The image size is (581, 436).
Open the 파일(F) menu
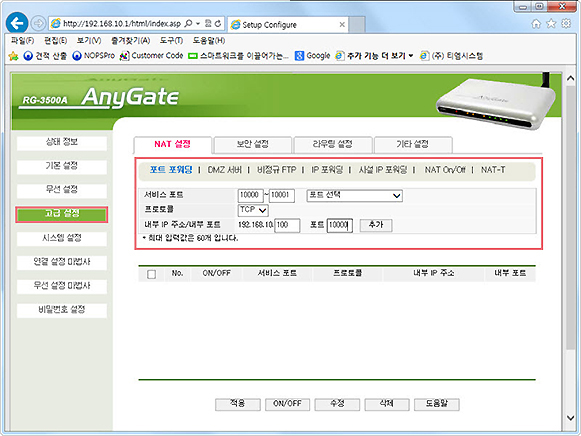(x=22, y=41)
